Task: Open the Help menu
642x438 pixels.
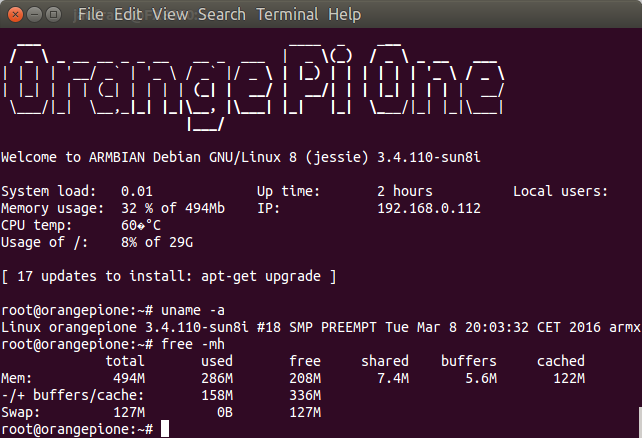Action: tap(345, 15)
